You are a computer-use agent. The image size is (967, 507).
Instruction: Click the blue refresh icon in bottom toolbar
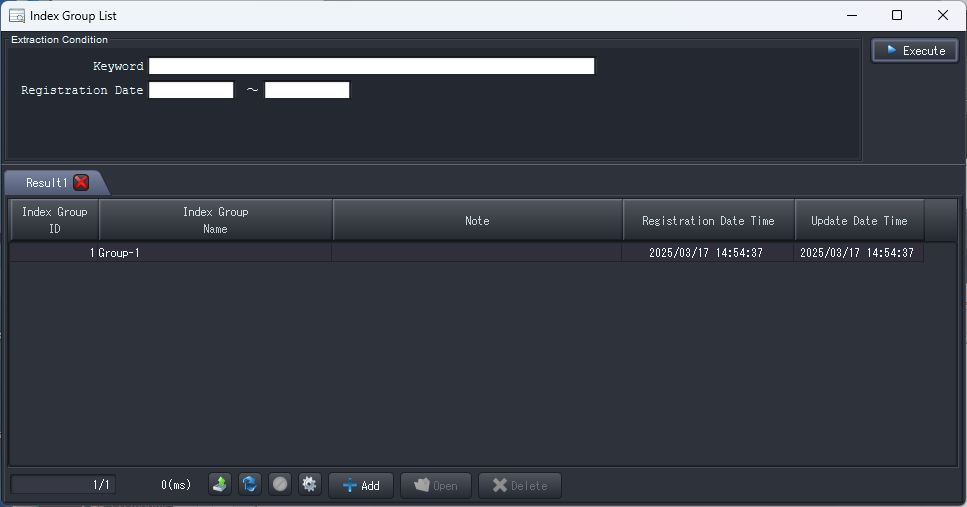click(x=250, y=484)
